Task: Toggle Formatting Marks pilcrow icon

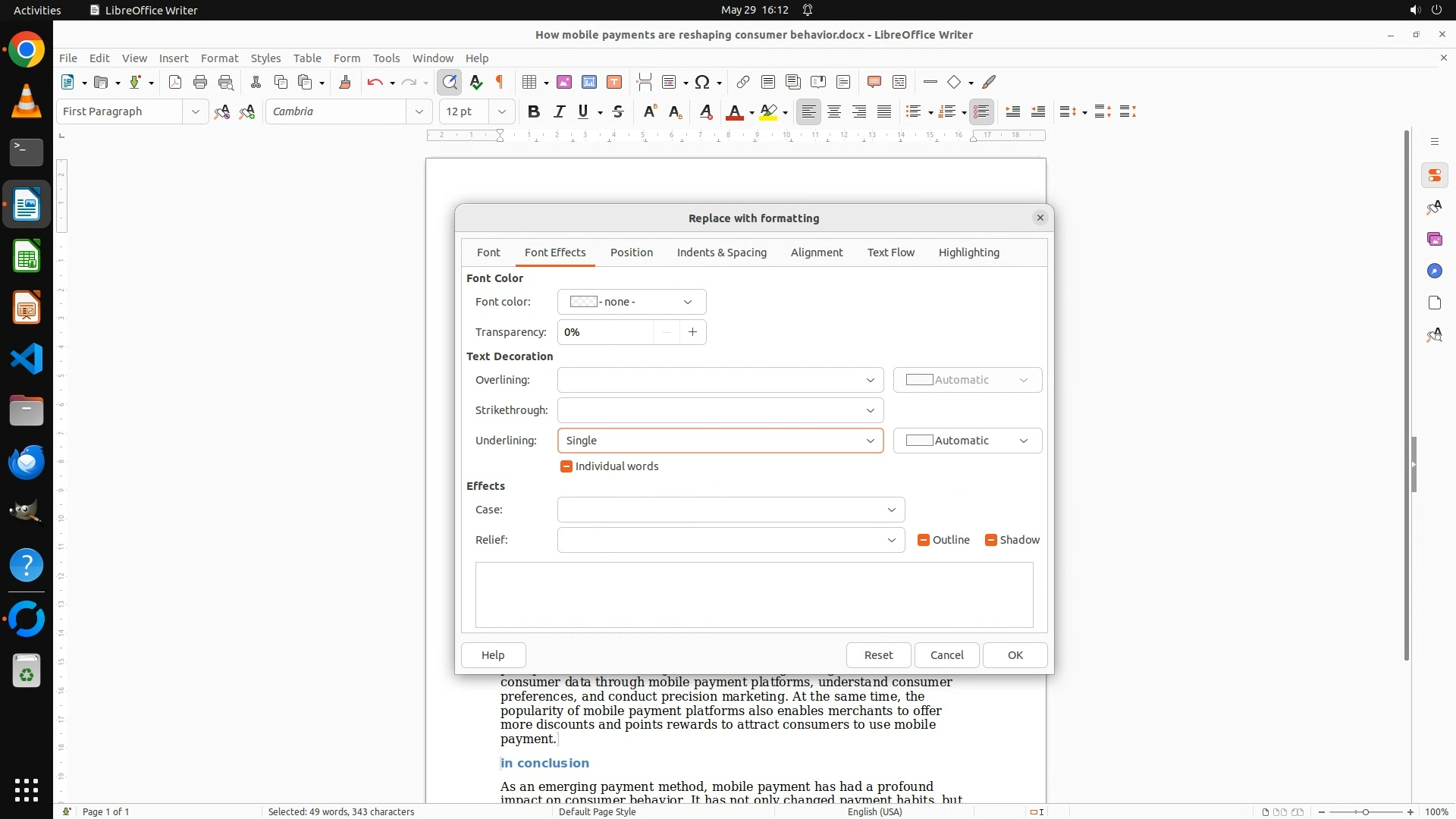Action: pos(500,82)
